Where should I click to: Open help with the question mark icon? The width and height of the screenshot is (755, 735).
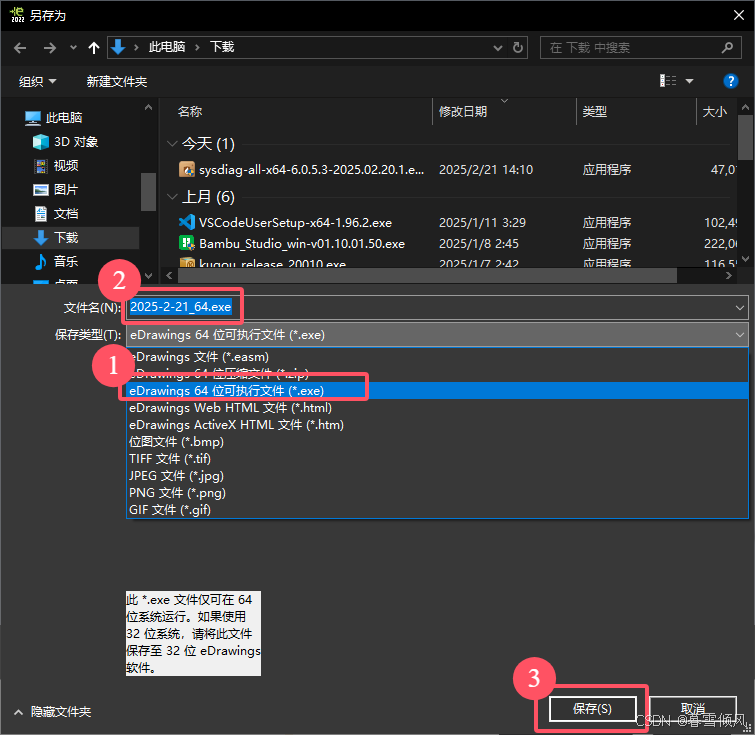point(730,81)
